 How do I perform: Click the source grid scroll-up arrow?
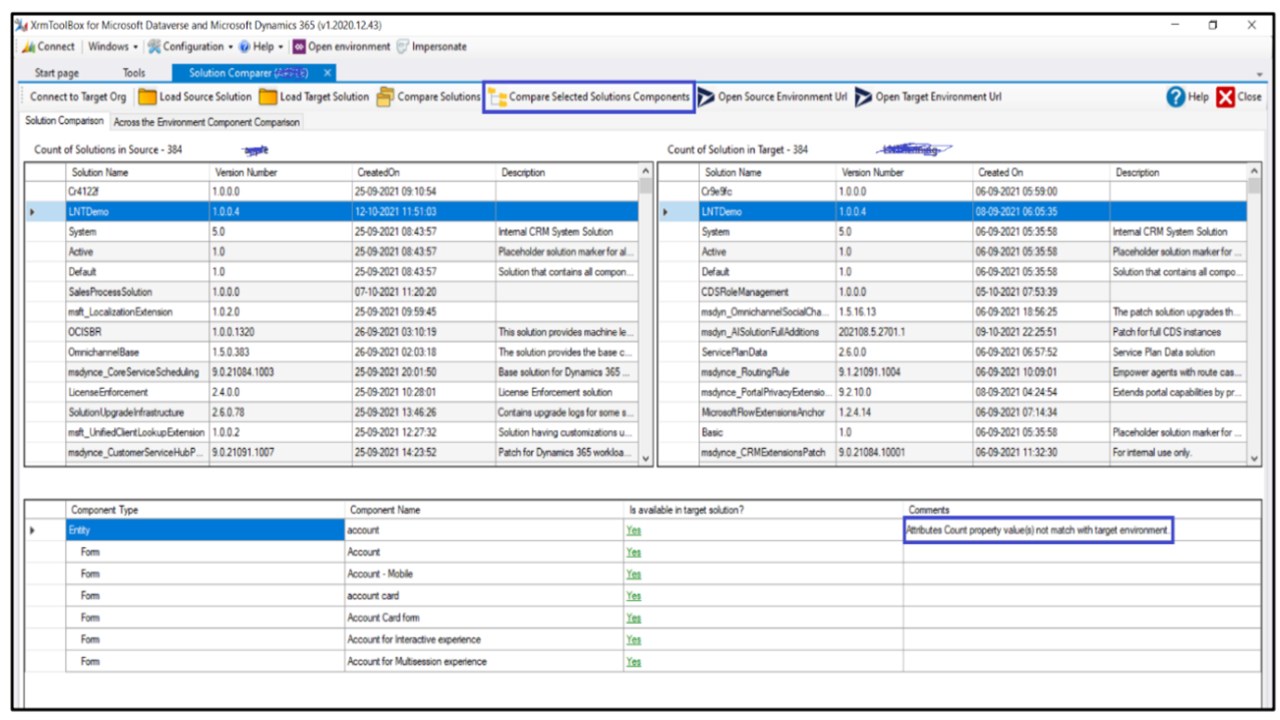(645, 172)
